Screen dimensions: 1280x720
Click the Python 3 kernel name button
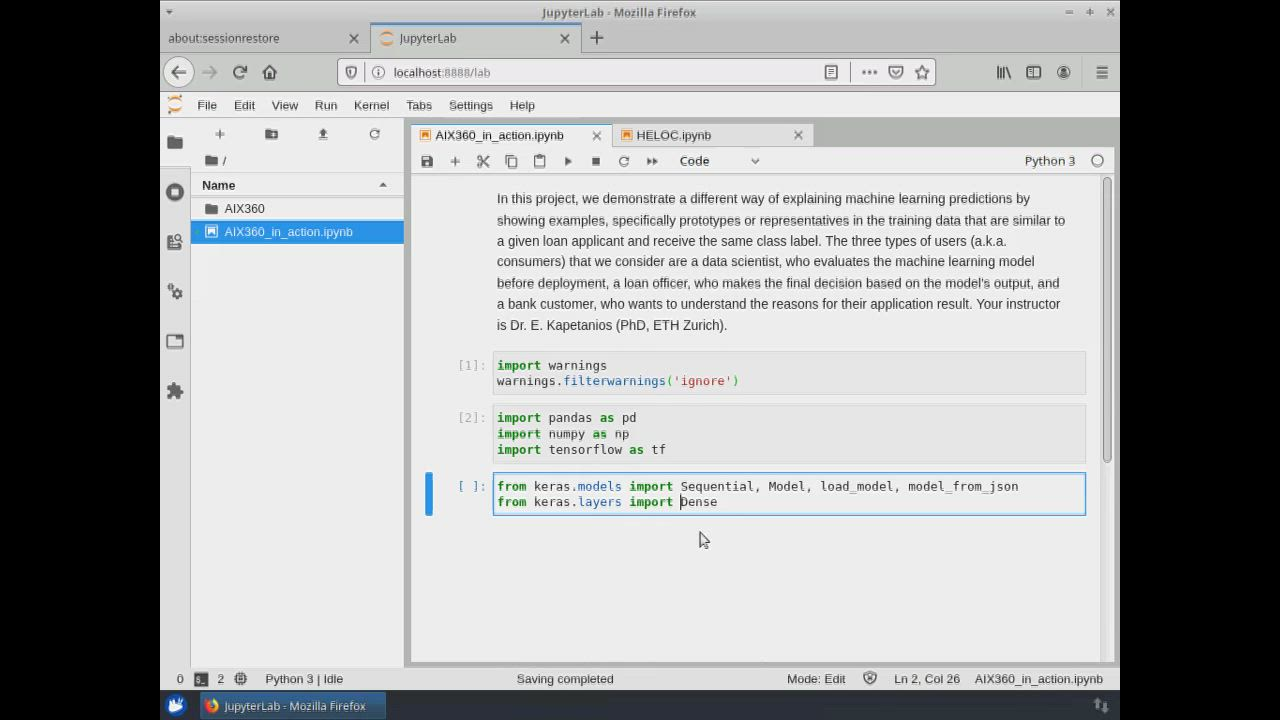(x=1049, y=161)
